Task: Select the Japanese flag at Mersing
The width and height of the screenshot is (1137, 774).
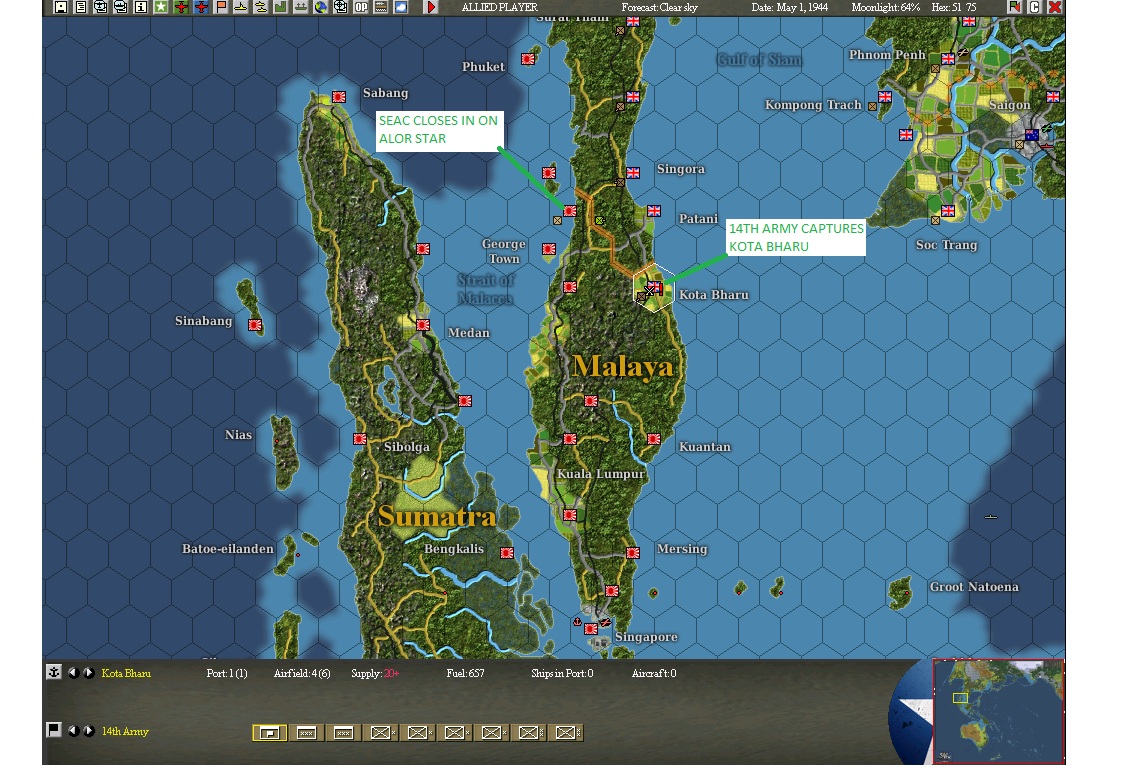Action: pyautogui.click(x=633, y=553)
